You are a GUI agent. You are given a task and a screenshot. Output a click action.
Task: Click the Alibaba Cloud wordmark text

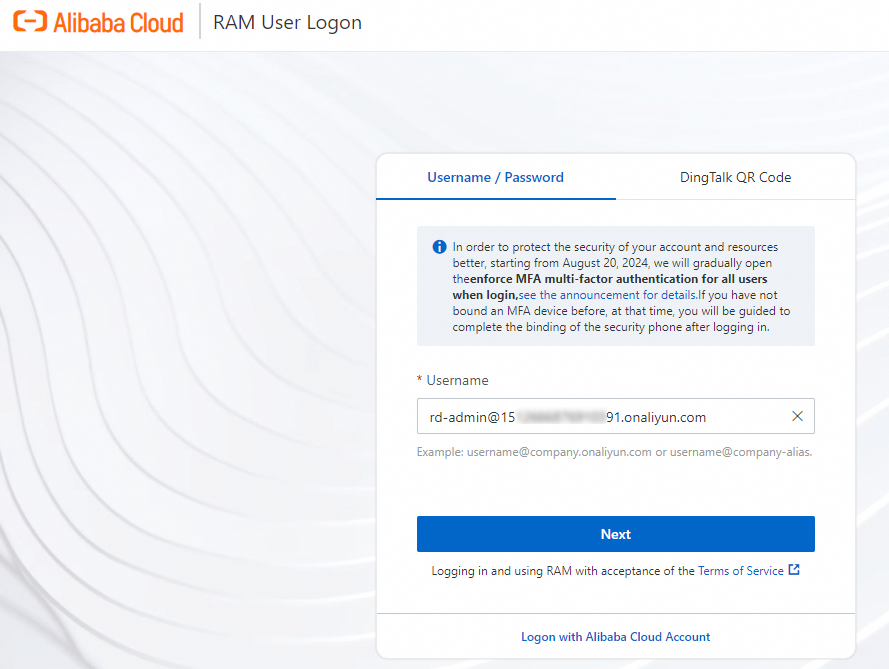coord(118,22)
